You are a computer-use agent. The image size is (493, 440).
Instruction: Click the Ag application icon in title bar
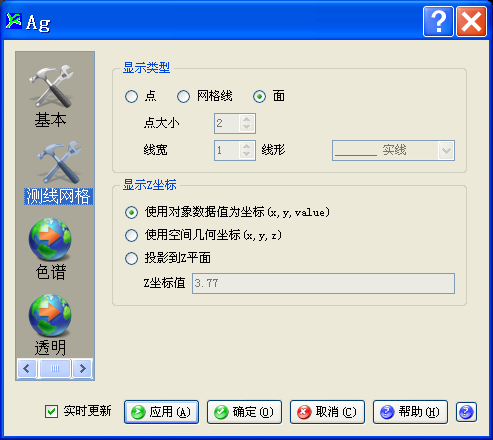[x=14, y=21]
